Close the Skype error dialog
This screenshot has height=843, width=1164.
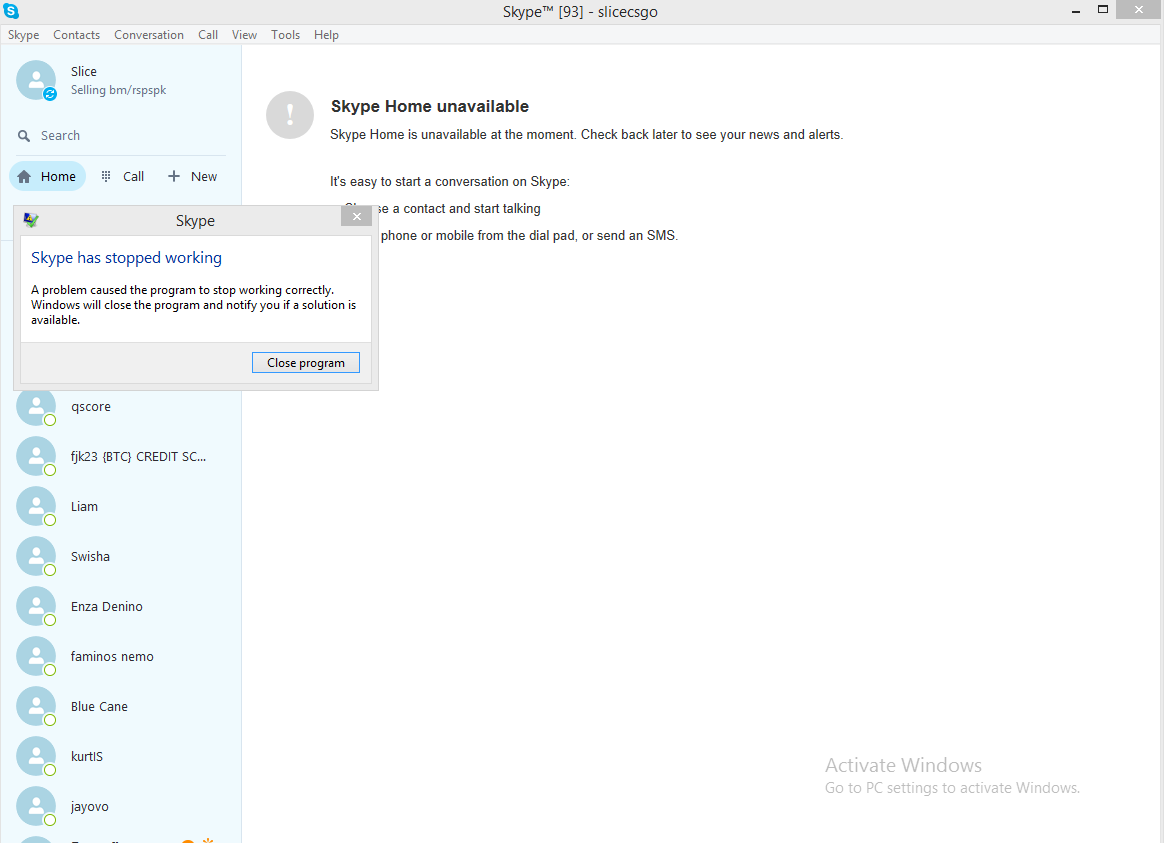357,217
